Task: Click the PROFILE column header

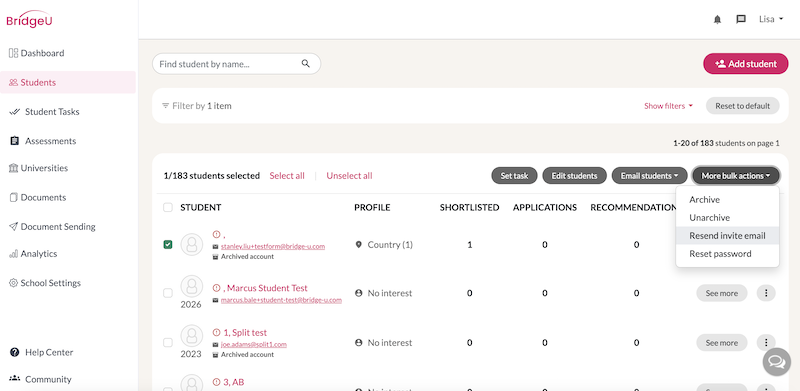Action: point(372,207)
